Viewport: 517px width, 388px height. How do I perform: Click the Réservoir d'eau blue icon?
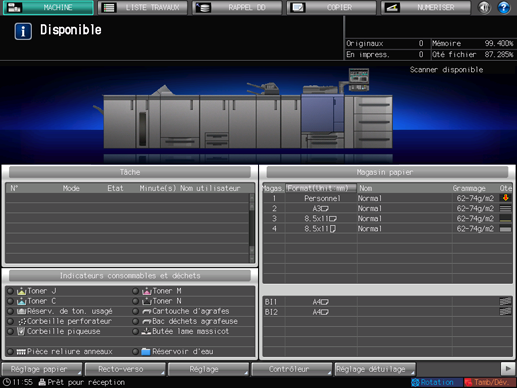pyautogui.click(x=146, y=351)
